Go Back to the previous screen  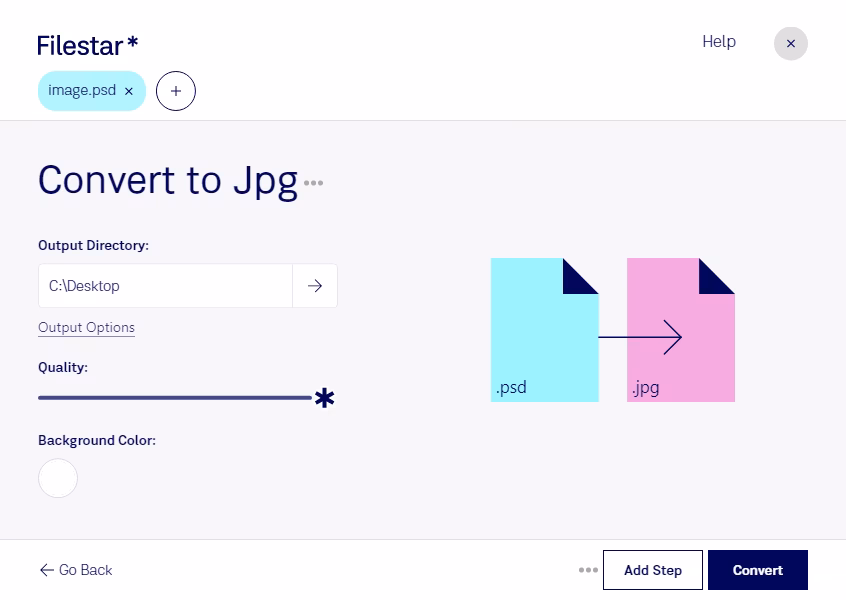pos(76,570)
